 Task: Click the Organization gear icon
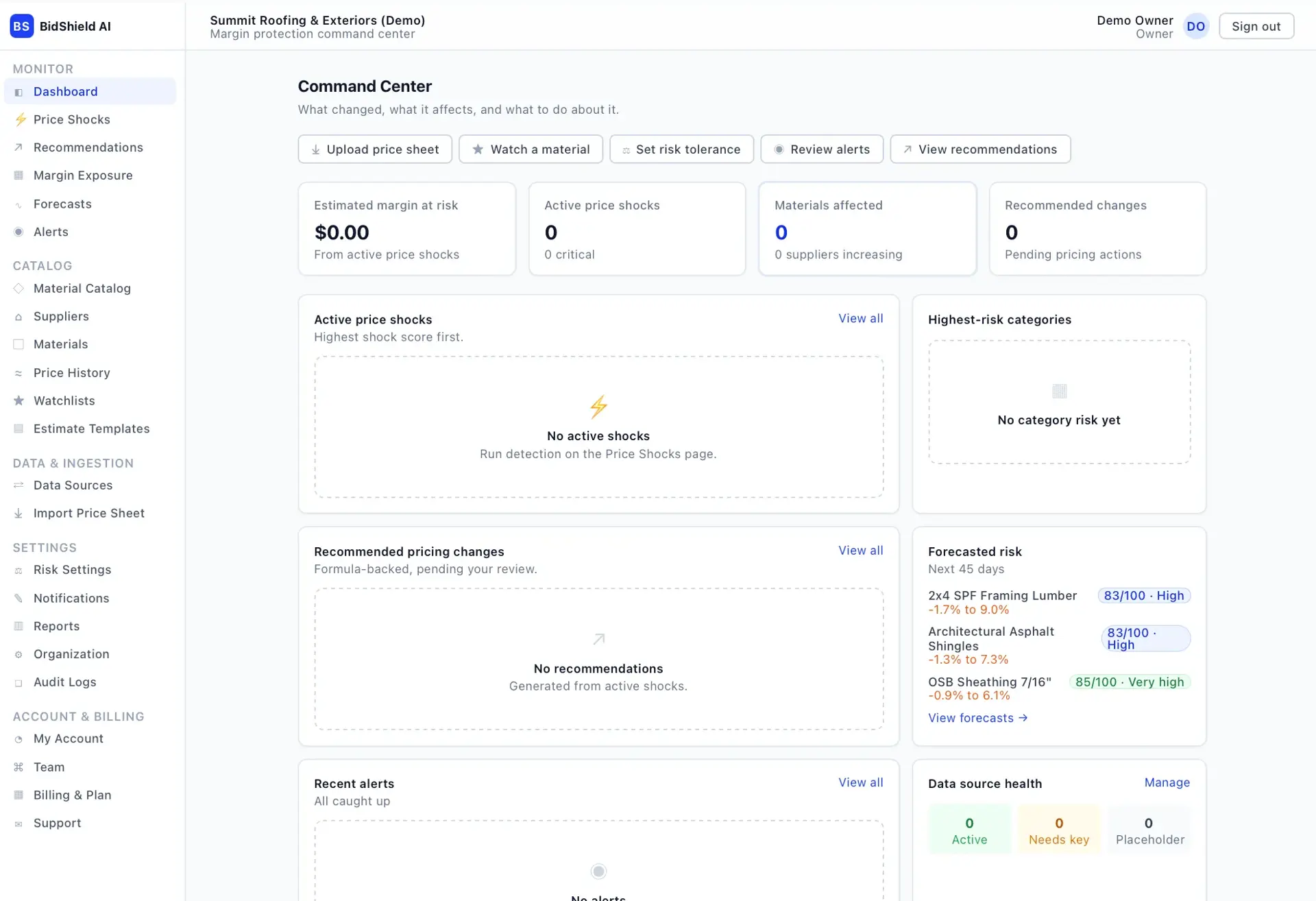(19, 654)
